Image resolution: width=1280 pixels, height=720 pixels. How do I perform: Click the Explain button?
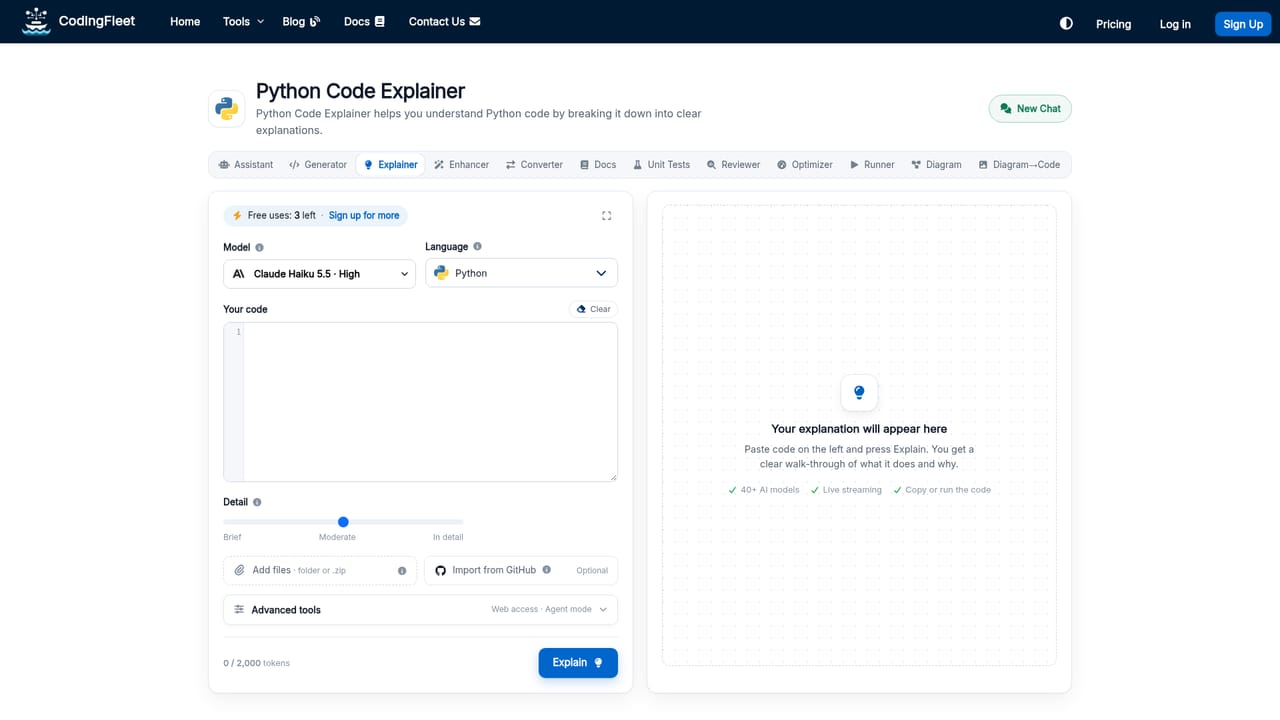coord(578,663)
